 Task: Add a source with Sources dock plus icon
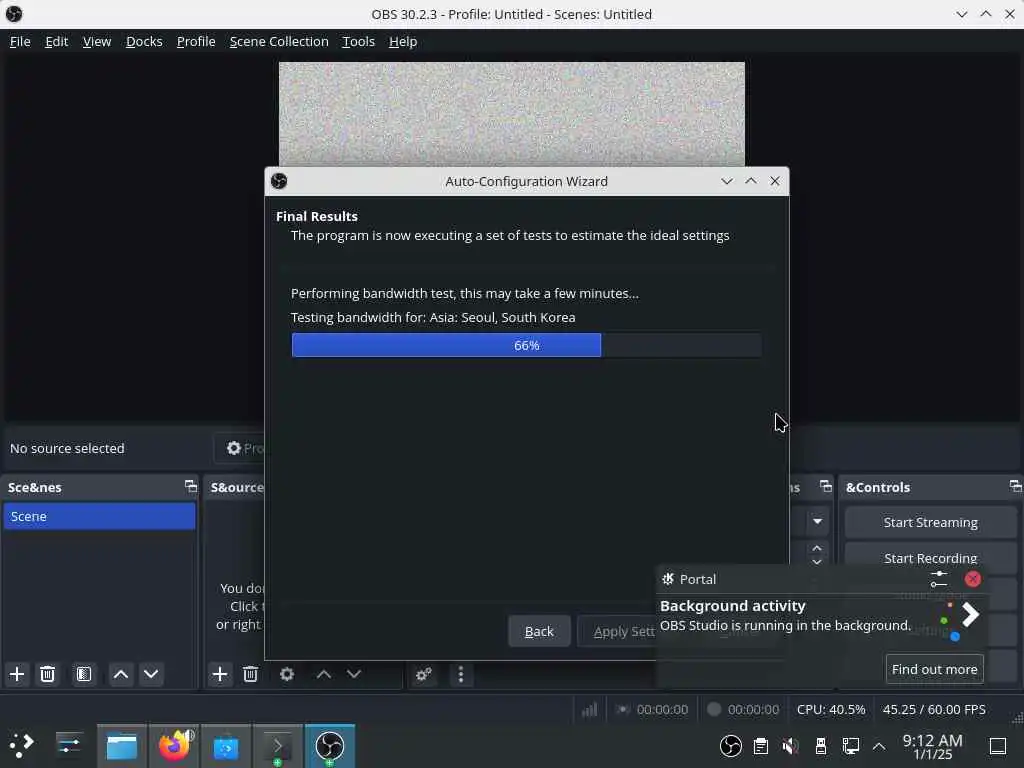[x=220, y=674]
